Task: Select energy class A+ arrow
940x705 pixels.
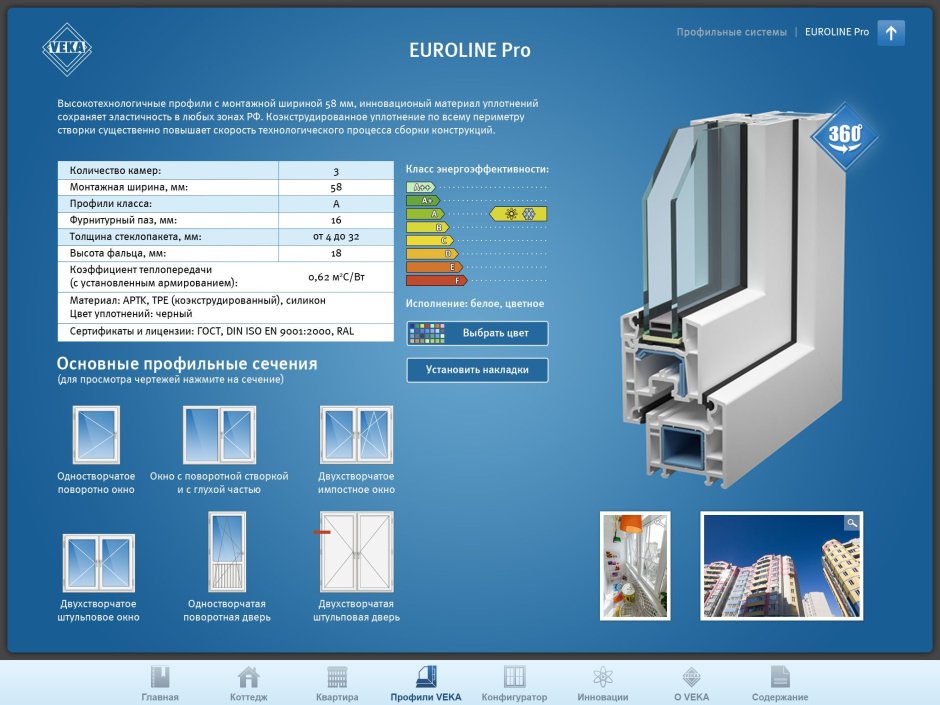Action: 423,200
